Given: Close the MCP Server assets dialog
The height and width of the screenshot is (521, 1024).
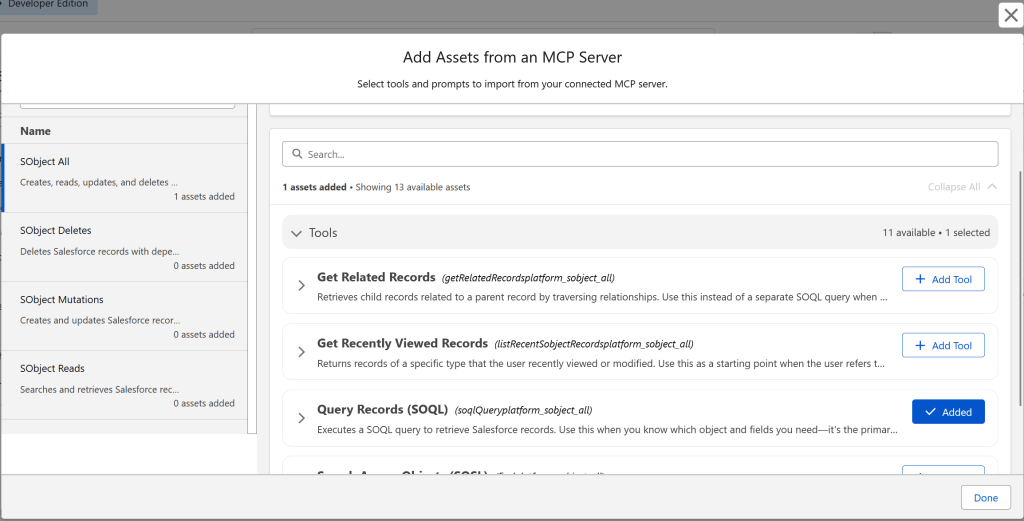Looking at the screenshot, I should pos(1010,15).
